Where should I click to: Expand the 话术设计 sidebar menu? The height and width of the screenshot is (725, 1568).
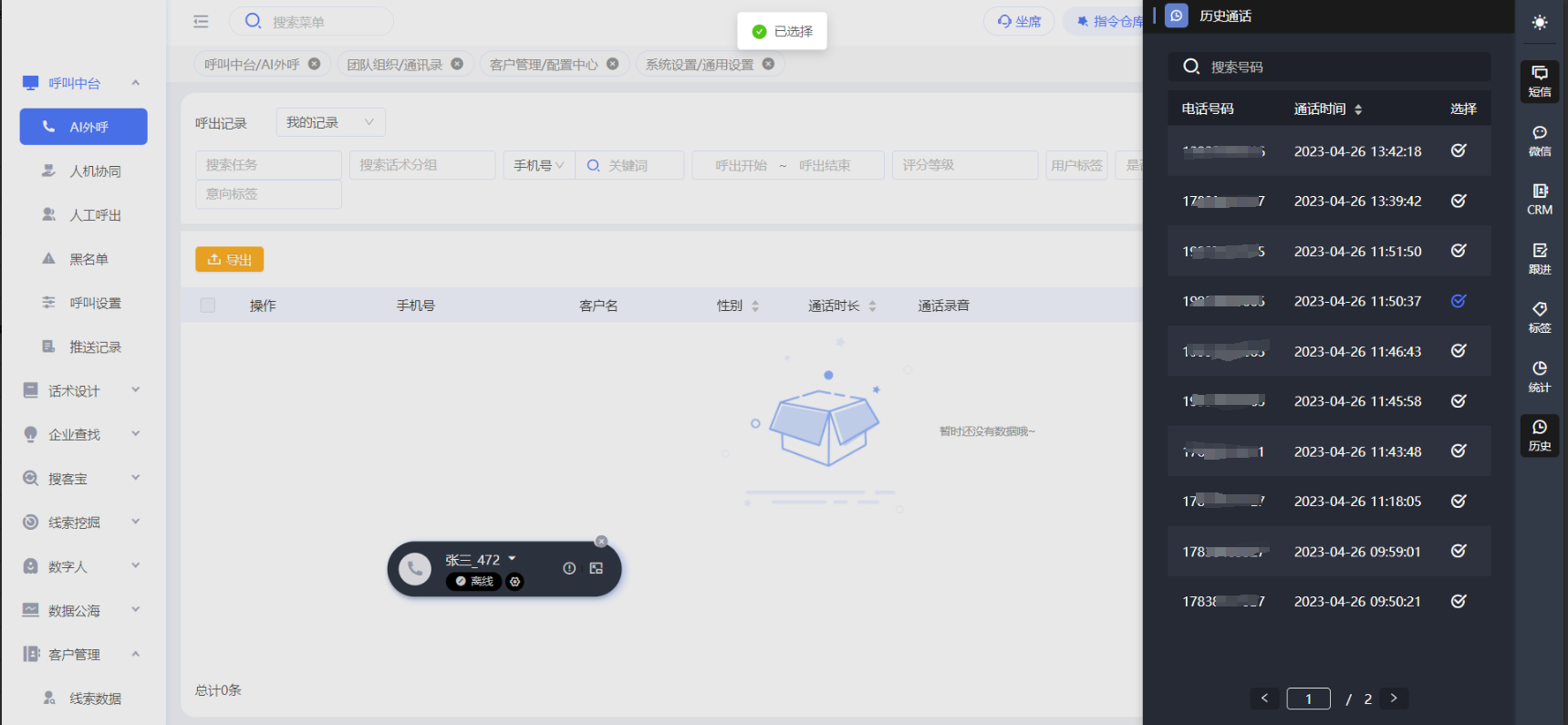coord(82,391)
